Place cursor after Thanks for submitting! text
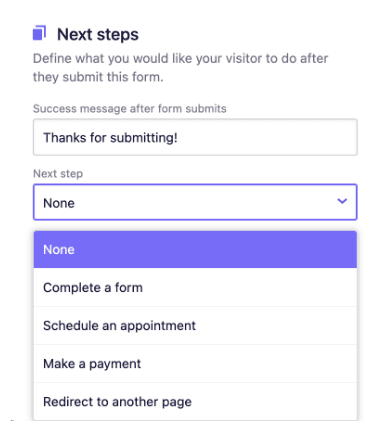Viewport: 391px width, 431px height. tap(179, 137)
